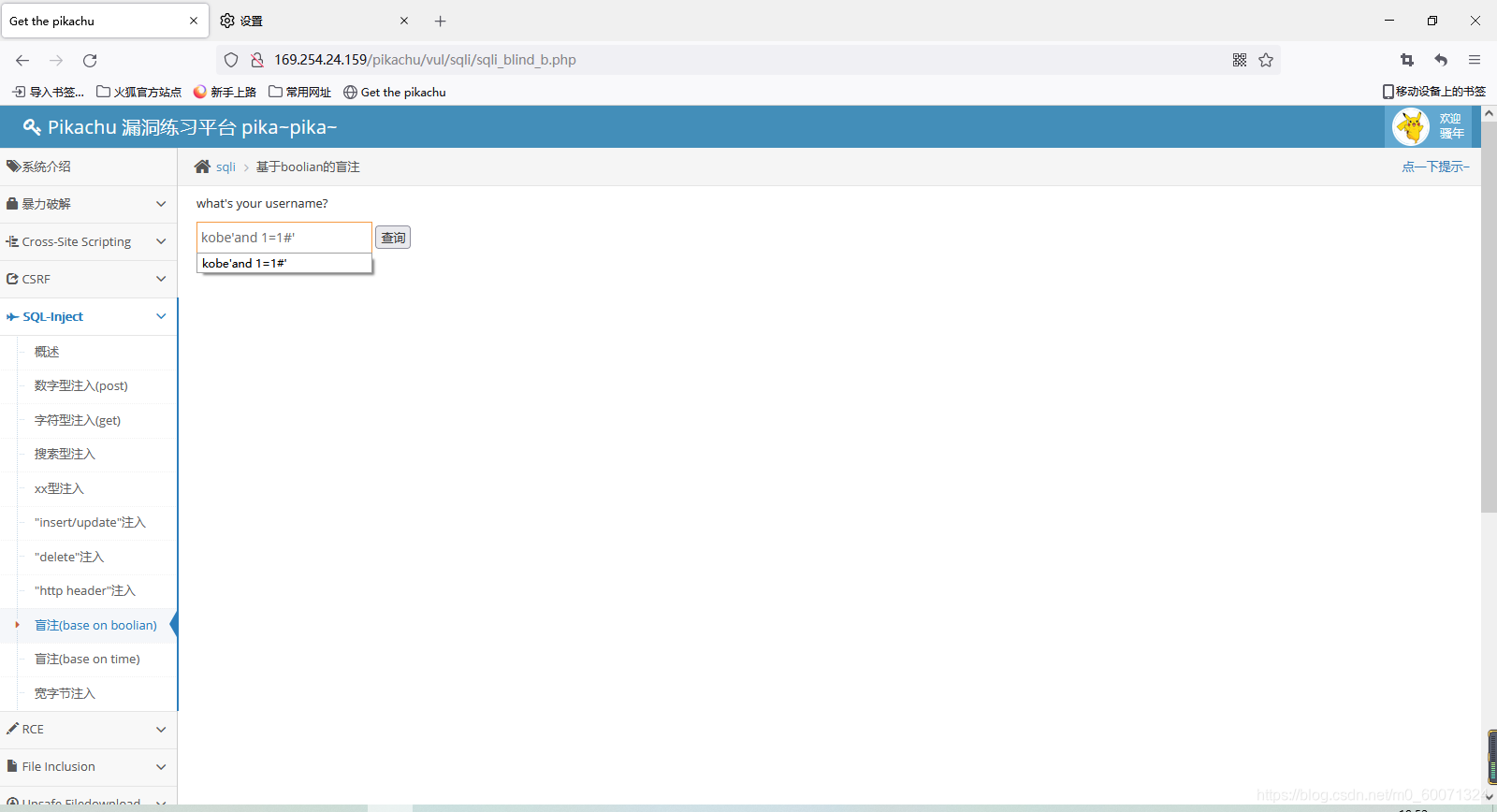Go back to previous page
This screenshot has height=812, width=1497.
click(x=22, y=60)
